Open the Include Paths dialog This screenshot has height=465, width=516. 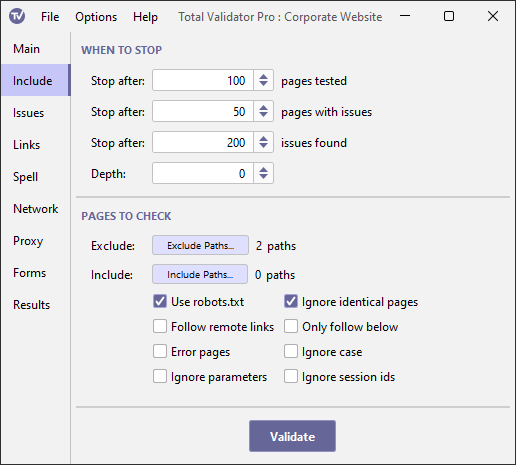(x=200, y=274)
